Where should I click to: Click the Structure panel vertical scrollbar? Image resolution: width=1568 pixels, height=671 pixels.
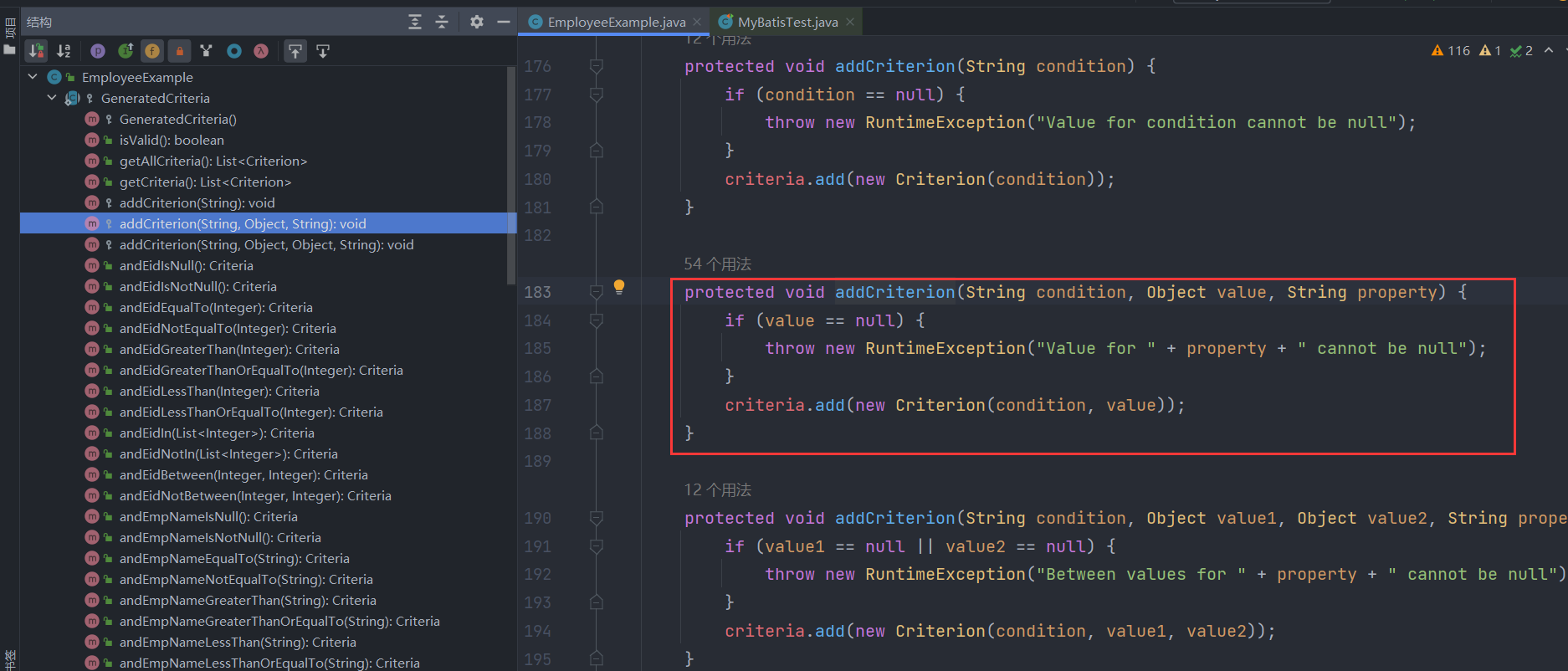pyautogui.click(x=511, y=176)
